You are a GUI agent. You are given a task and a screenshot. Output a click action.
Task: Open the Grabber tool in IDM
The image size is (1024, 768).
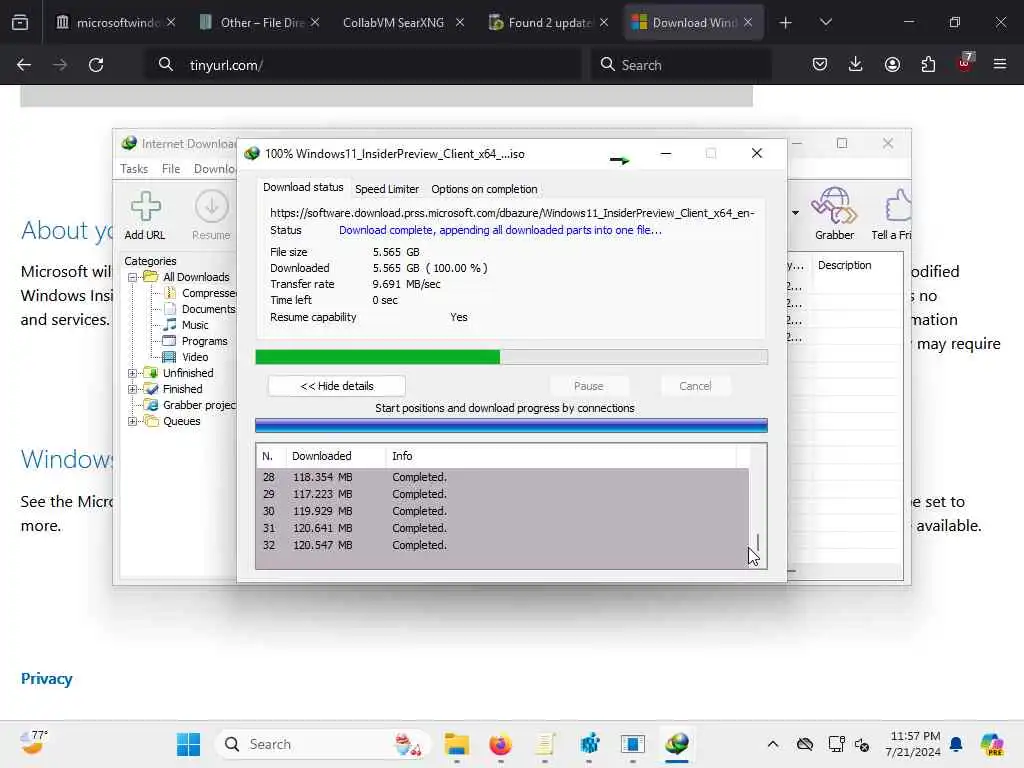tap(834, 206)
